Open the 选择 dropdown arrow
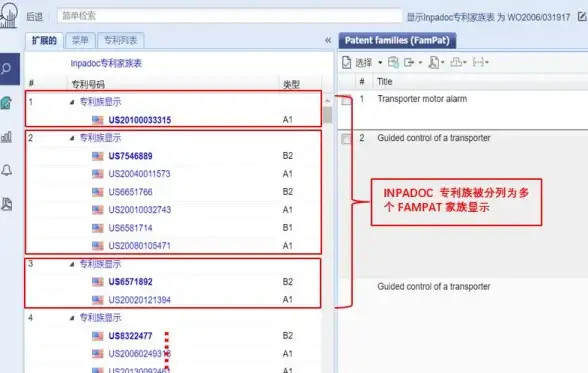588x373 pixels. (x=380, y=63)
